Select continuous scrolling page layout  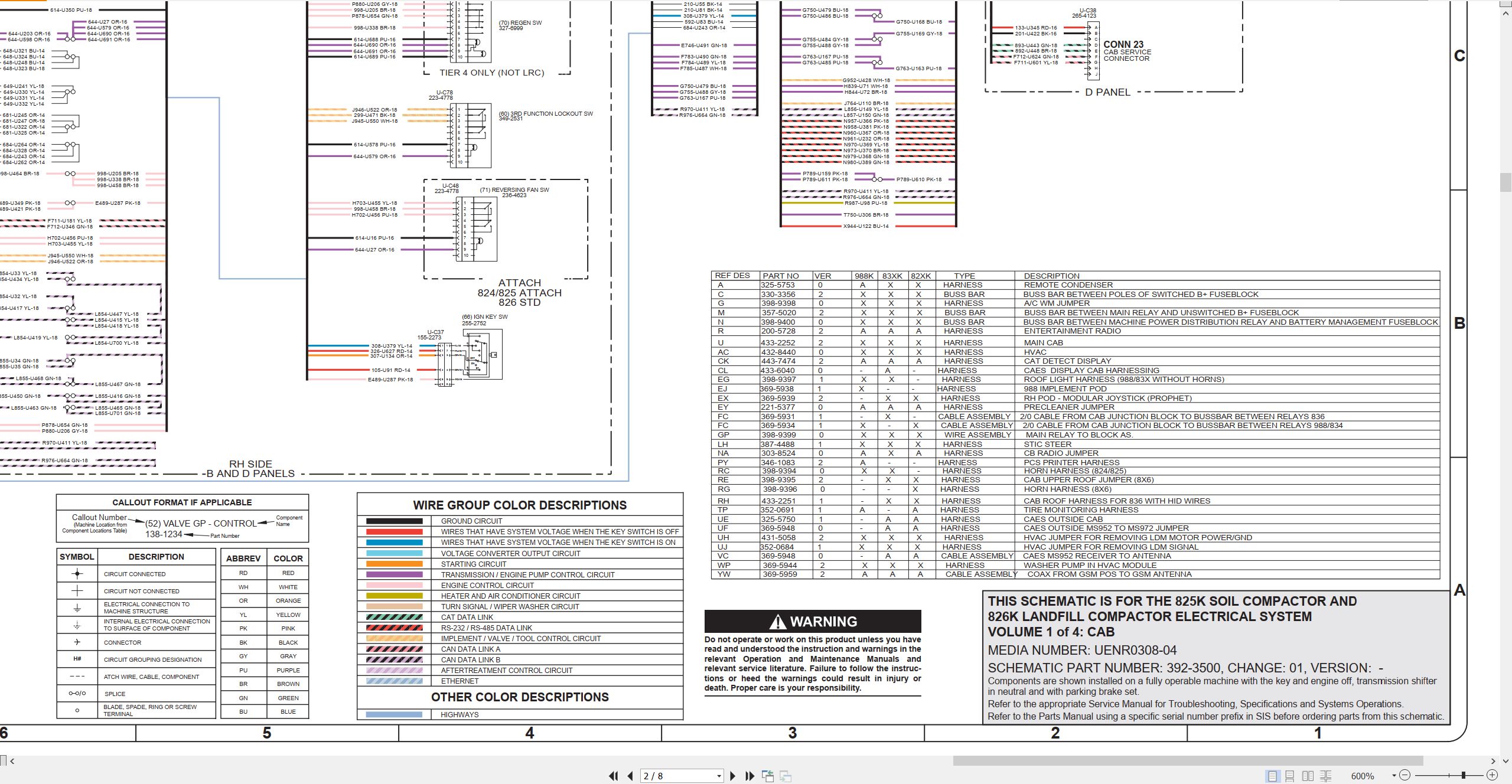click(x=1290, y=776)
